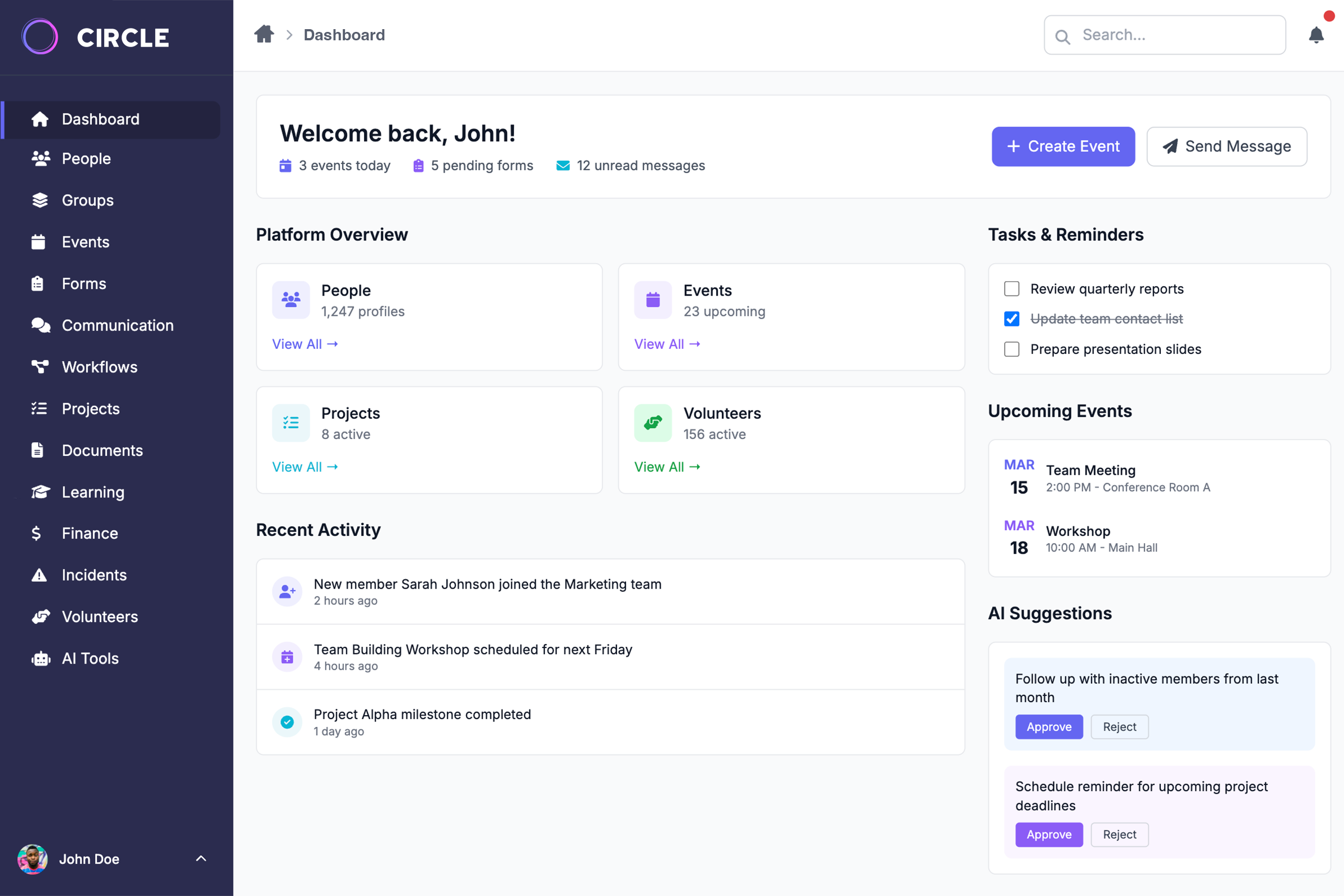The image size is (1344, 896).
Task: Click the Circle logo icon
Action: (x=40, y=37)
